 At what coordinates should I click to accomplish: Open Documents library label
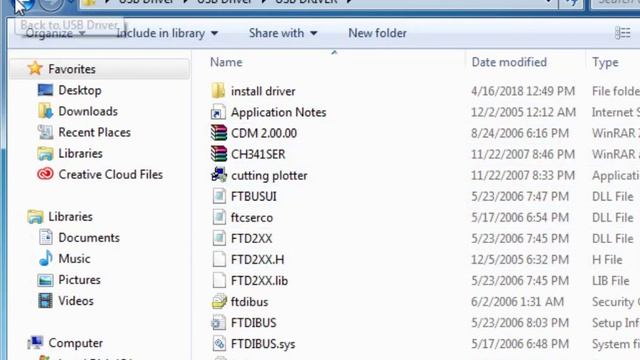89,238
